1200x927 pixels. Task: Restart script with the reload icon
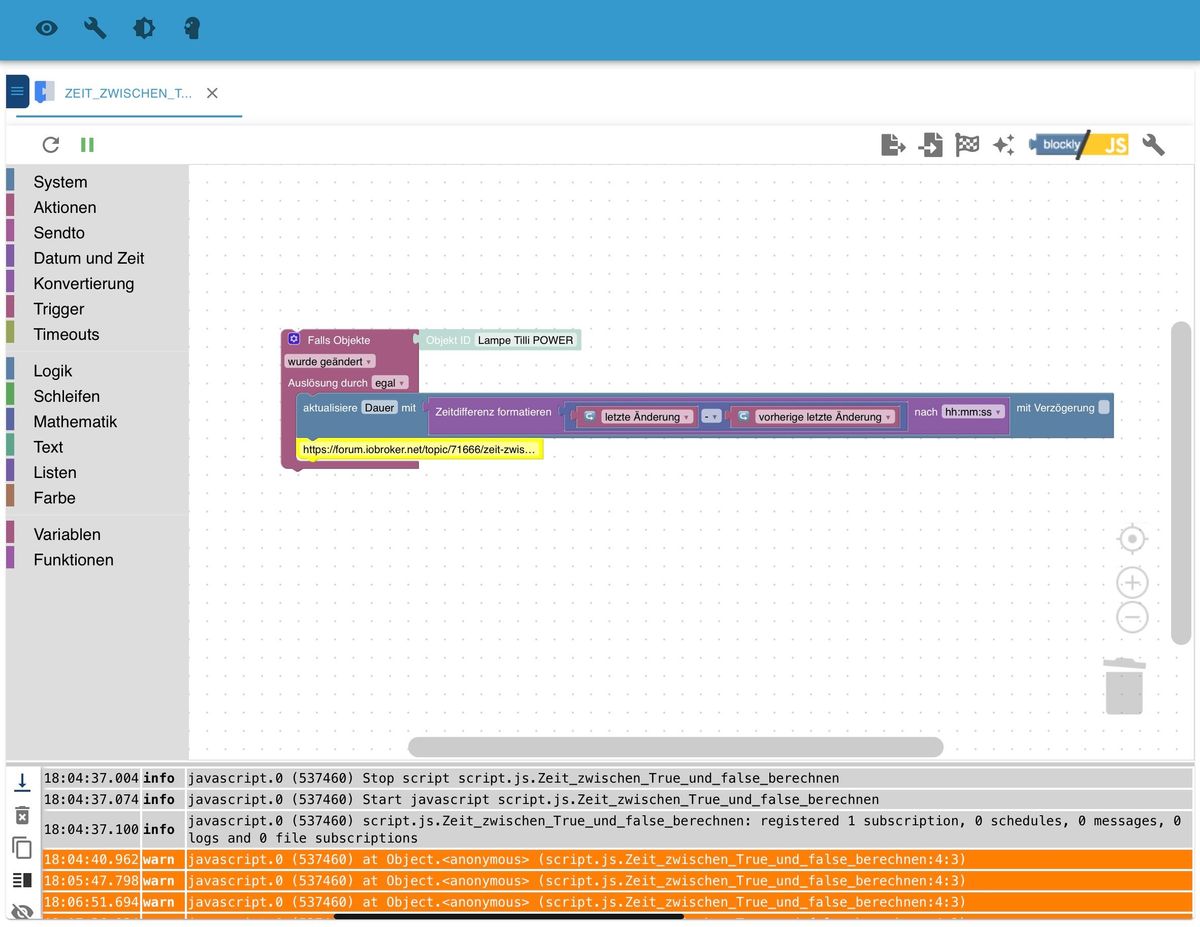click(x=51, y=145)
